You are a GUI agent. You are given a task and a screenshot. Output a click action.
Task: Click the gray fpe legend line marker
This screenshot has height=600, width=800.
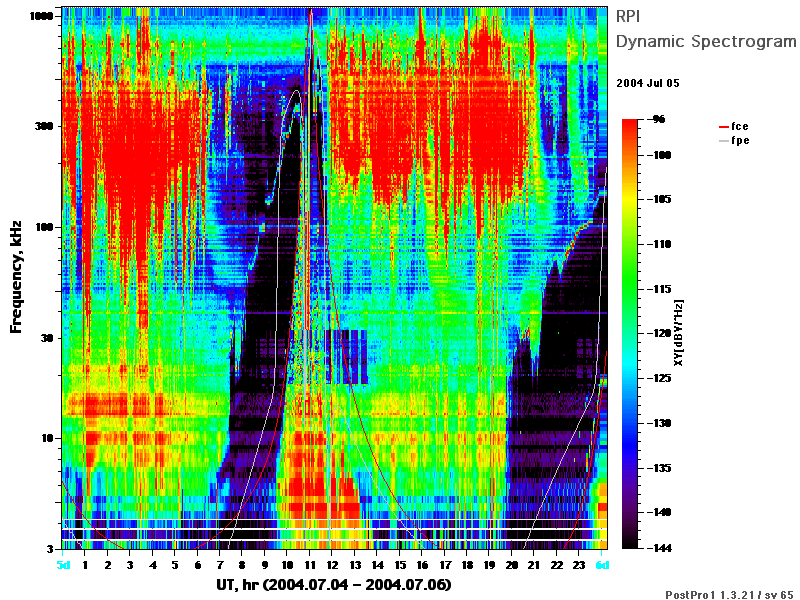point(724,141)
